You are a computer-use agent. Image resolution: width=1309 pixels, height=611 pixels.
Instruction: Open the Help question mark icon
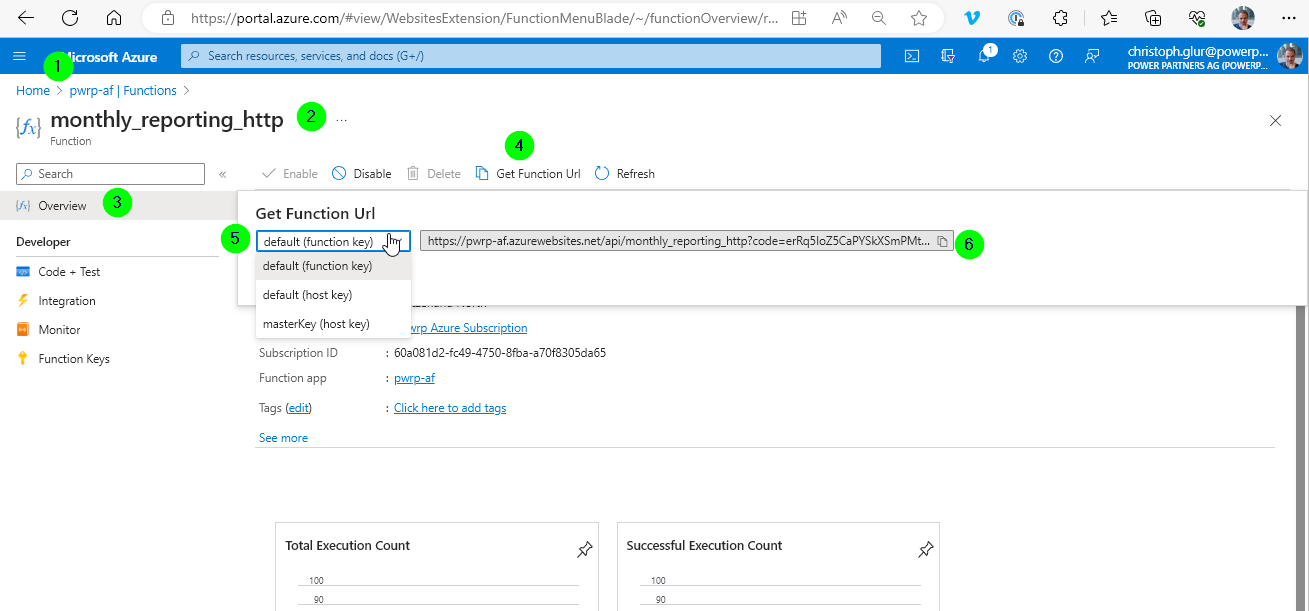pos(1056,56)
